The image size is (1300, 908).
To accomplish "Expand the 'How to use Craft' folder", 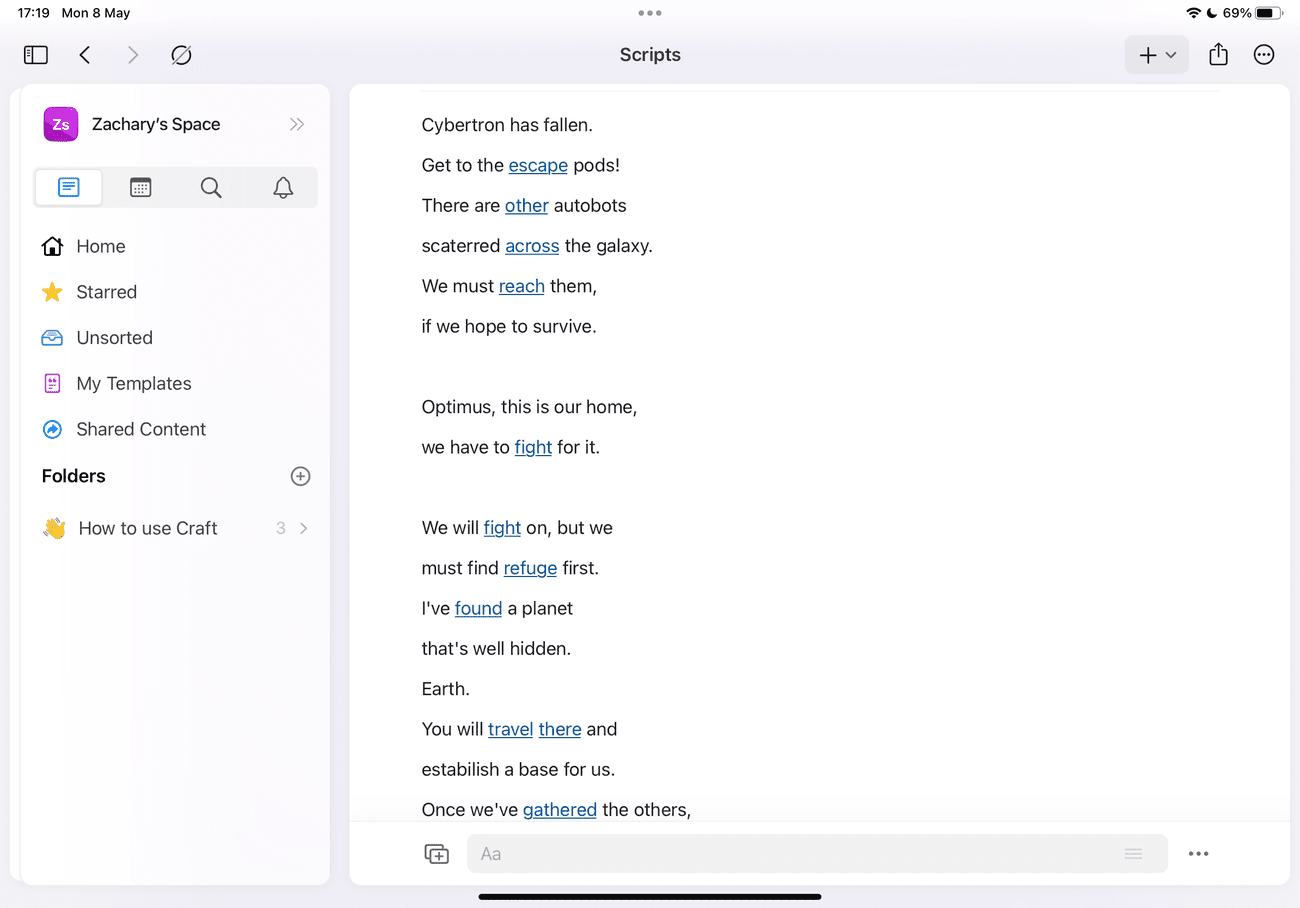I will [305, 528].
